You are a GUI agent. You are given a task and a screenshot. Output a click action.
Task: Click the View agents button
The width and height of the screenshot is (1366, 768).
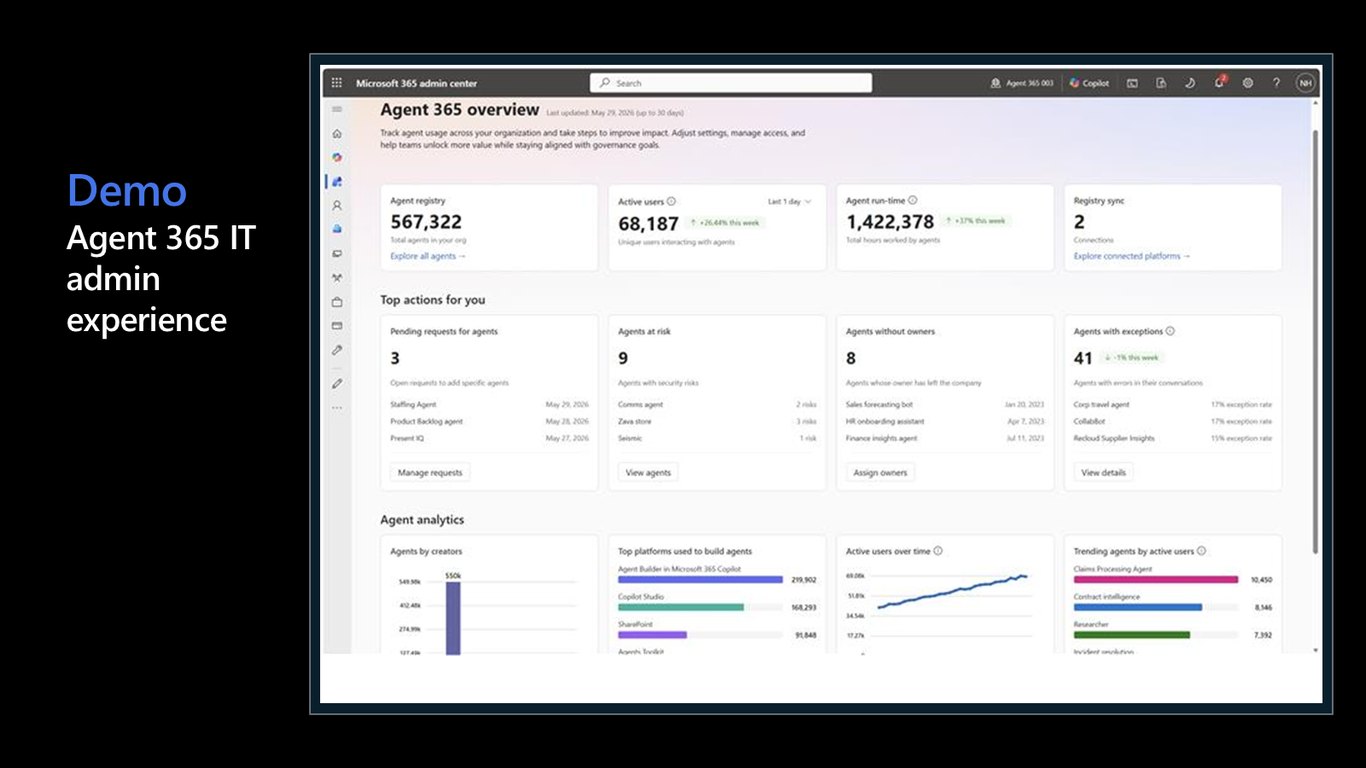coord(648,472)
